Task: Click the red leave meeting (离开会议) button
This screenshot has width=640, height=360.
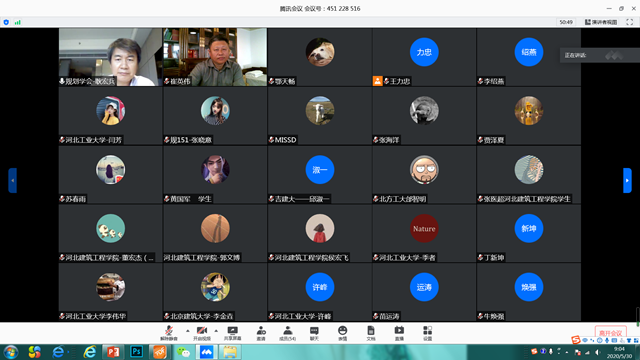Action: coord(611,332)
